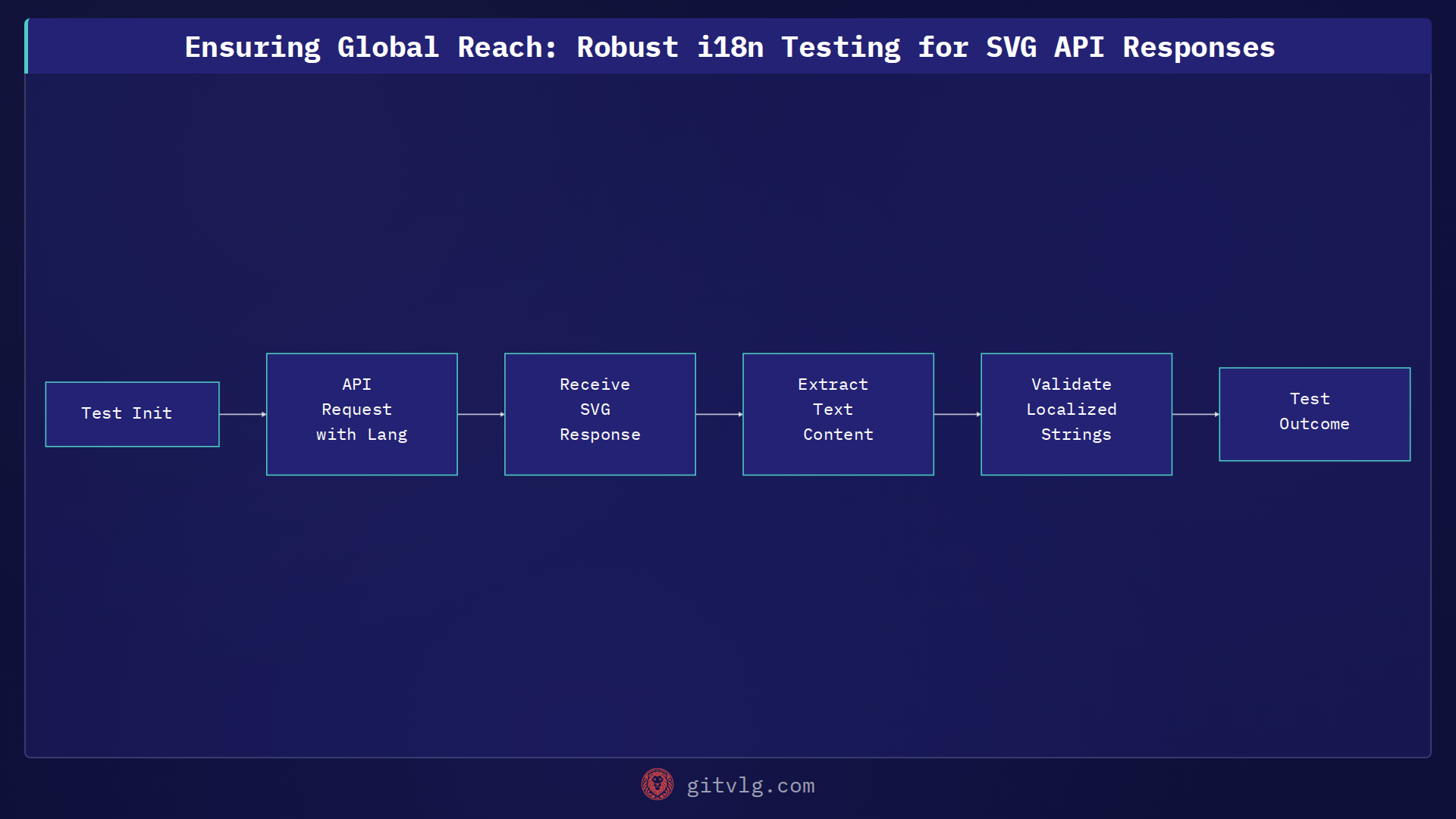This screenshot has width=1456, height=819.
Task: Select the API Request with Lang box
Action: coord(362,414)
